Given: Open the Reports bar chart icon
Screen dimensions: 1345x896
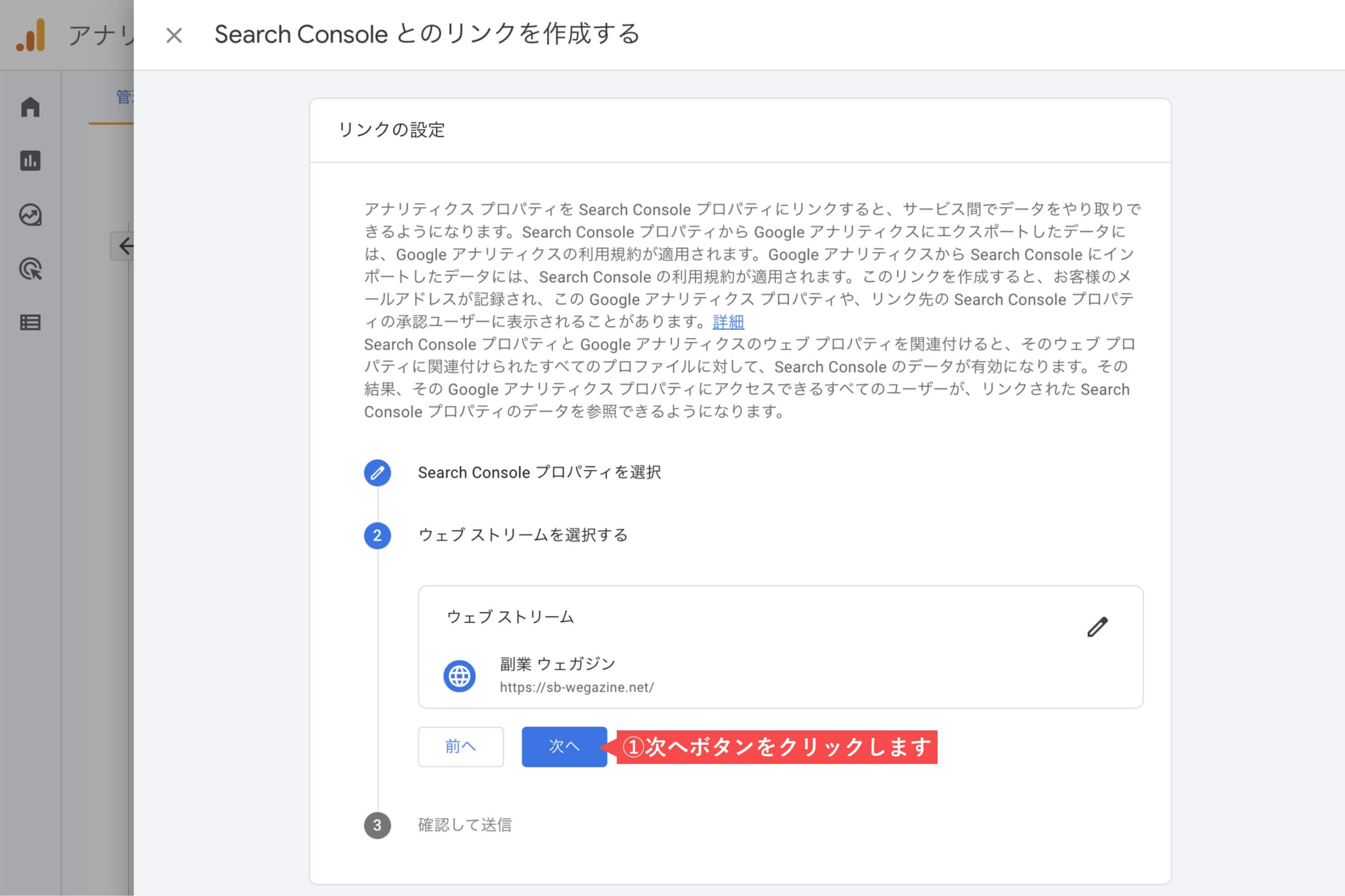Looking at the screenshot, I should click(x=30, y=161).
